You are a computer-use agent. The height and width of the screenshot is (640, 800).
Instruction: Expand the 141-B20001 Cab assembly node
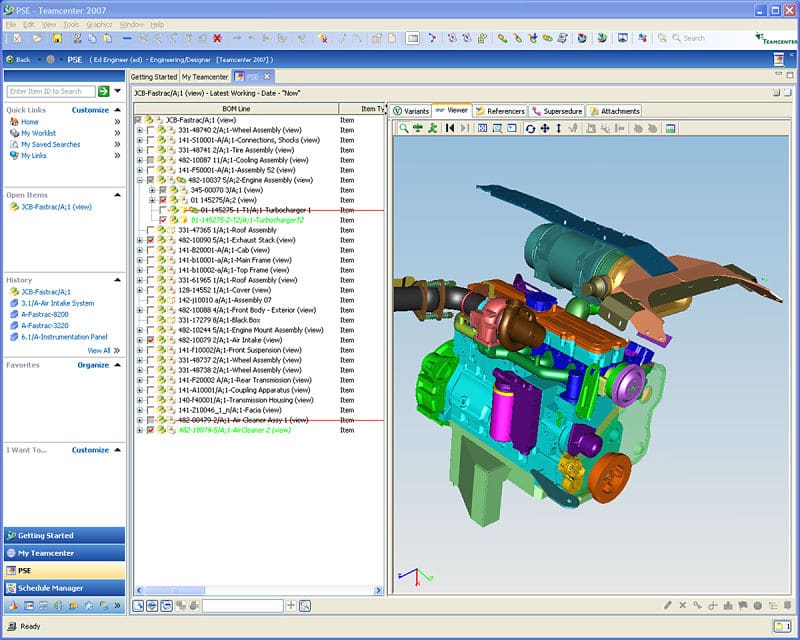click(x=141, y=250)
